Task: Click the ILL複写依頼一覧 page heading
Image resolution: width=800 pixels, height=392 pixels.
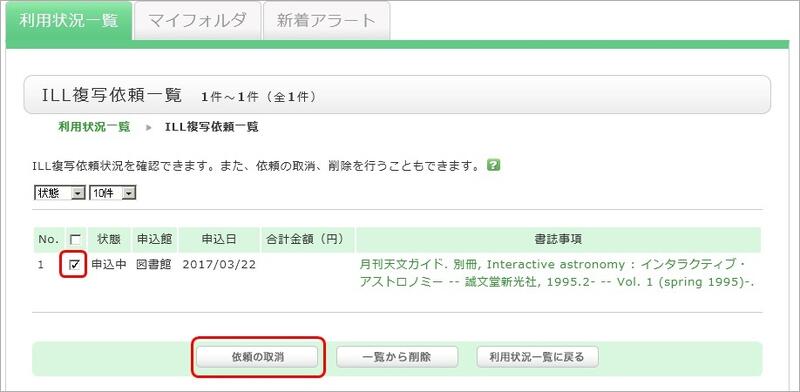Action: [x=111, y=95]
